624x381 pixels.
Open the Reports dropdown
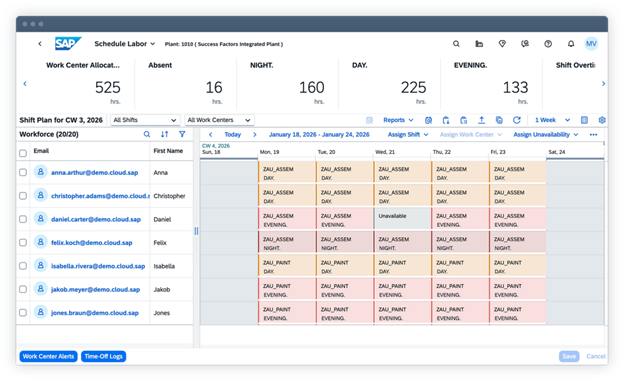(398, 120)
